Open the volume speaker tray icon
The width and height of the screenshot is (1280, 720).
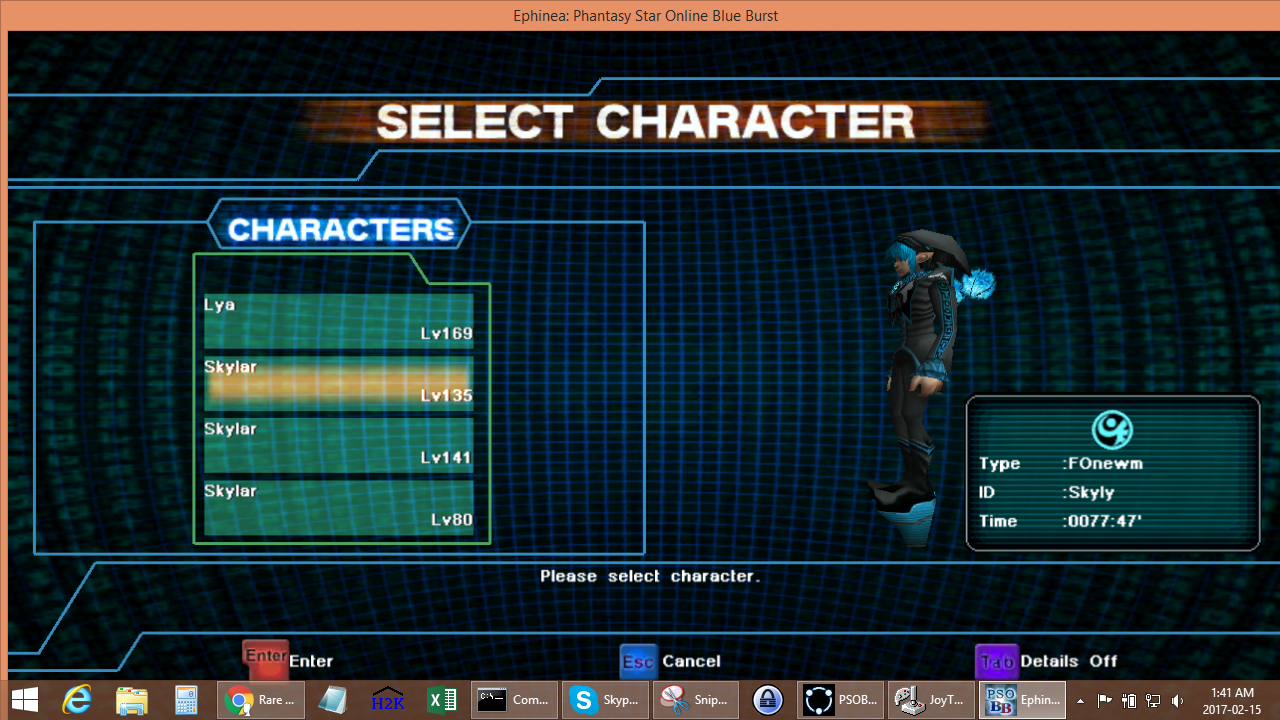pos(1178,701)
